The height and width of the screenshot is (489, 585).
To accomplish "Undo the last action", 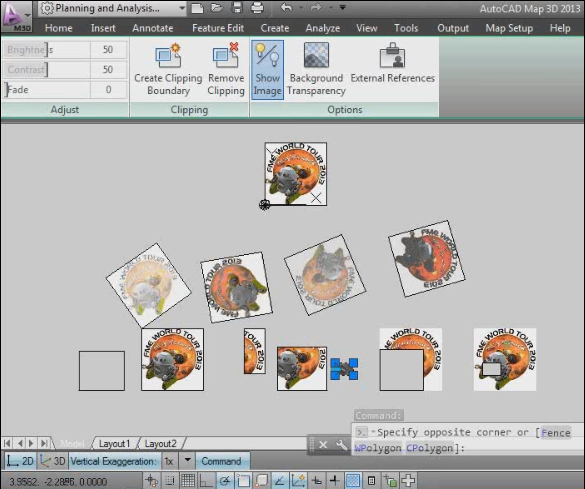I will pyautogui.click(x=287, y=7).
